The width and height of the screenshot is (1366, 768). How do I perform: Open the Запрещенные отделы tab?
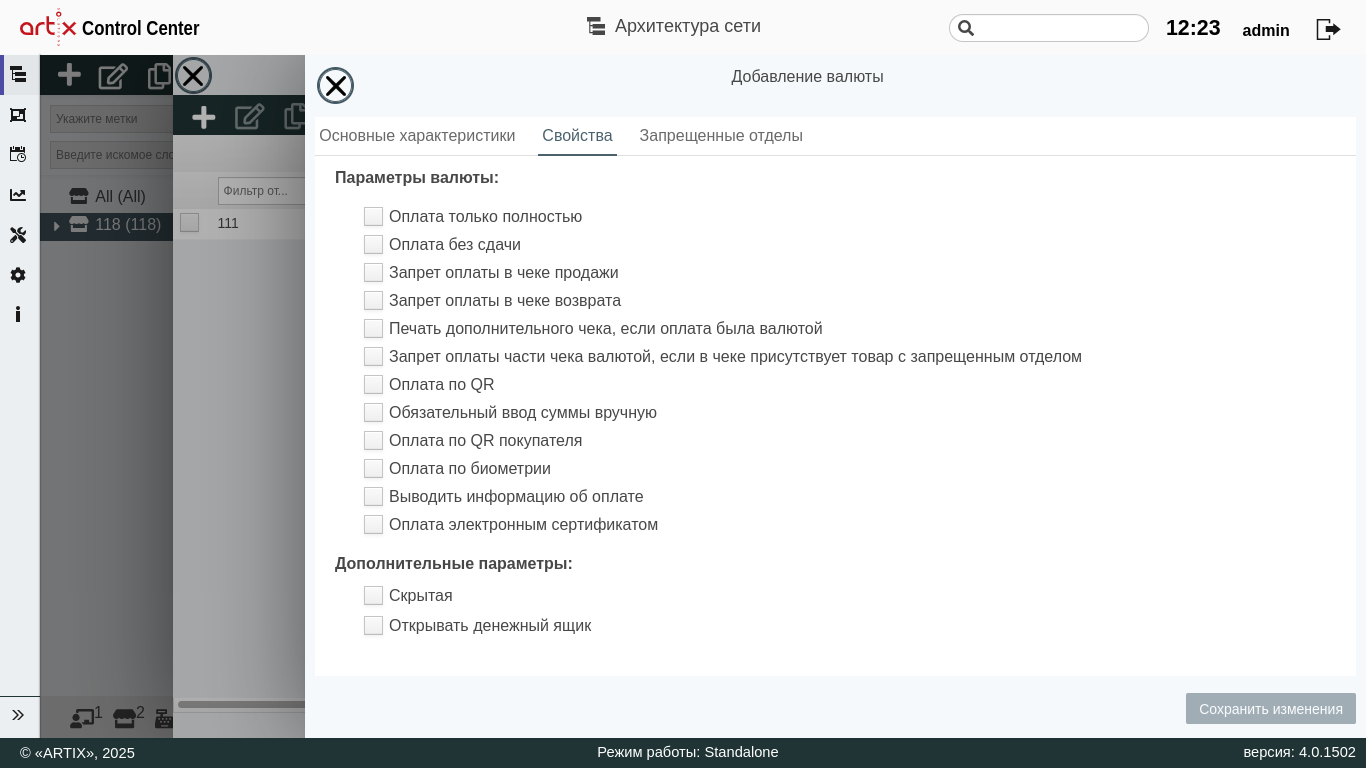point(721,136)
